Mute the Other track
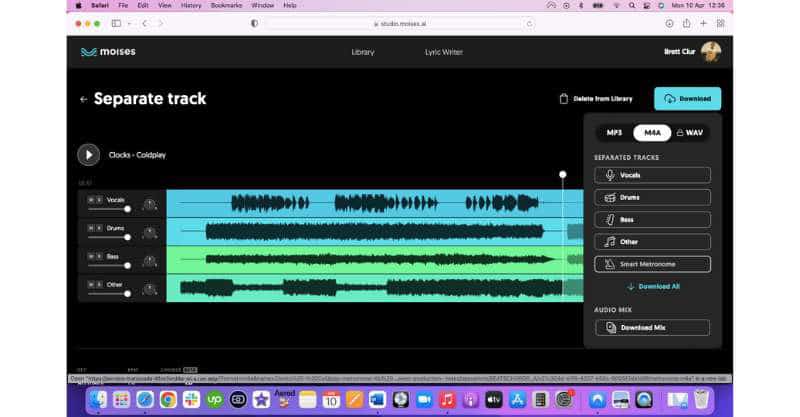The width and height of the screenshot is (800, 417). [x=91, y=284]
